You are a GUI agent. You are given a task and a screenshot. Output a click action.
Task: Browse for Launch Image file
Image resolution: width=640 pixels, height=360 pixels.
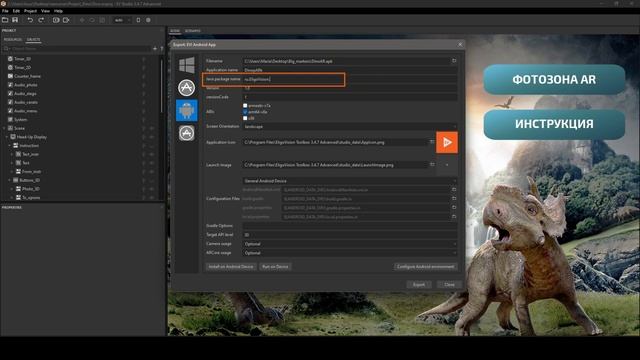pos(432,164)
